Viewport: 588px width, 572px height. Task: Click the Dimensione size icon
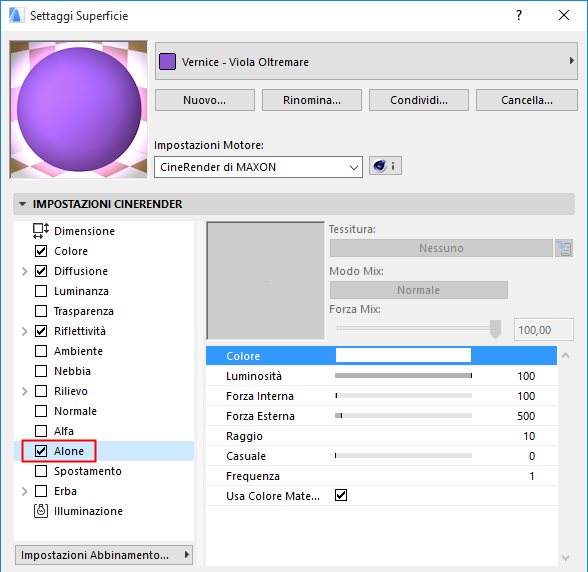40,231
